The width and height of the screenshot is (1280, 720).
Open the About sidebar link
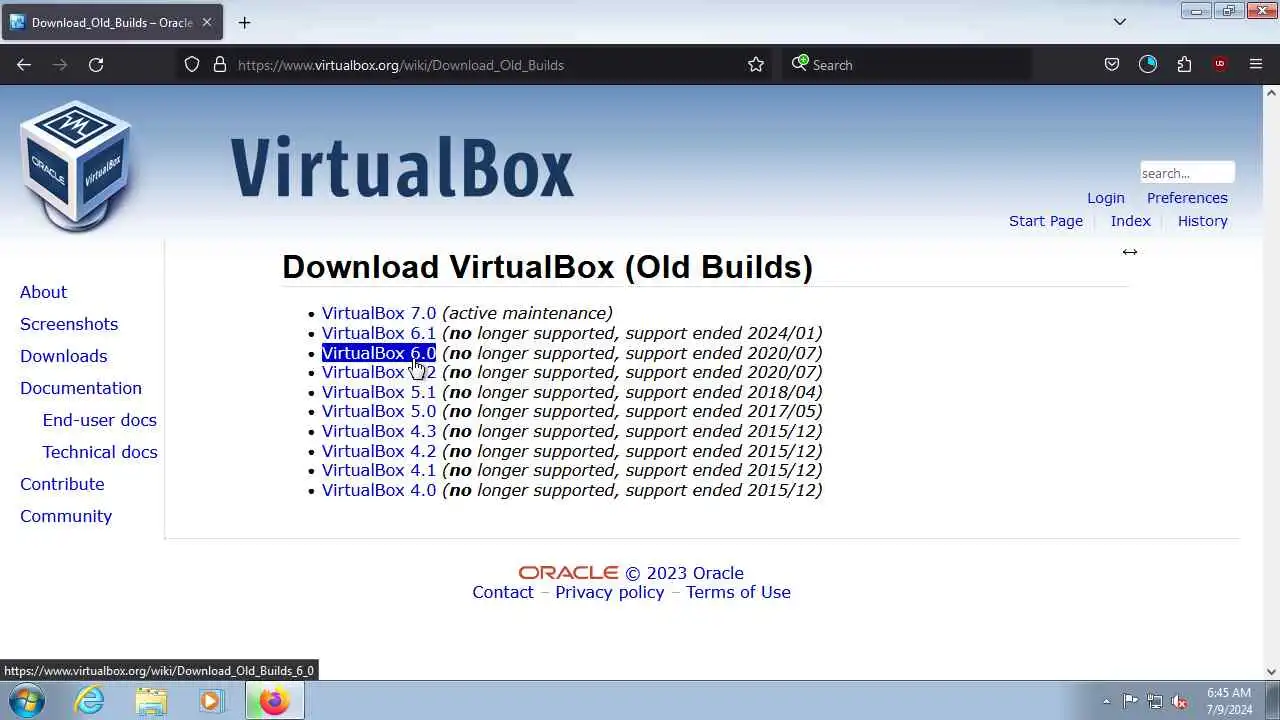pyautogui.click(x=43, y=292)
